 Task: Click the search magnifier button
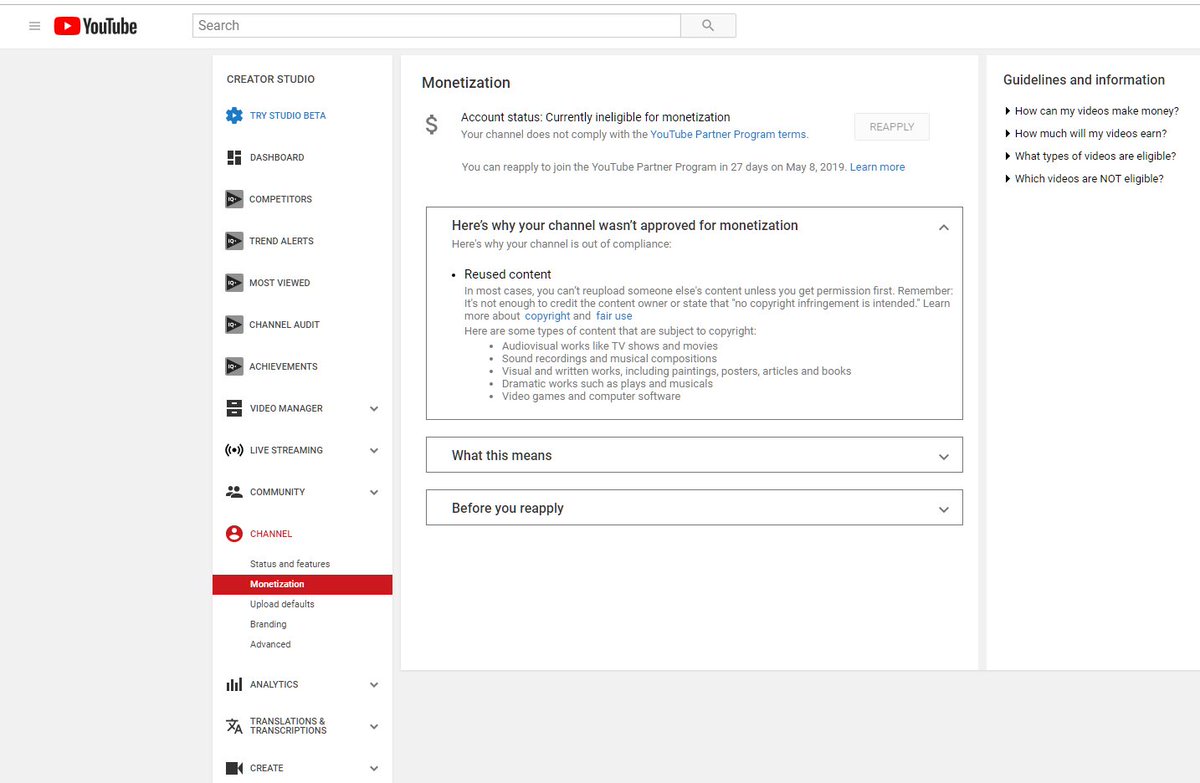[708, 26]
